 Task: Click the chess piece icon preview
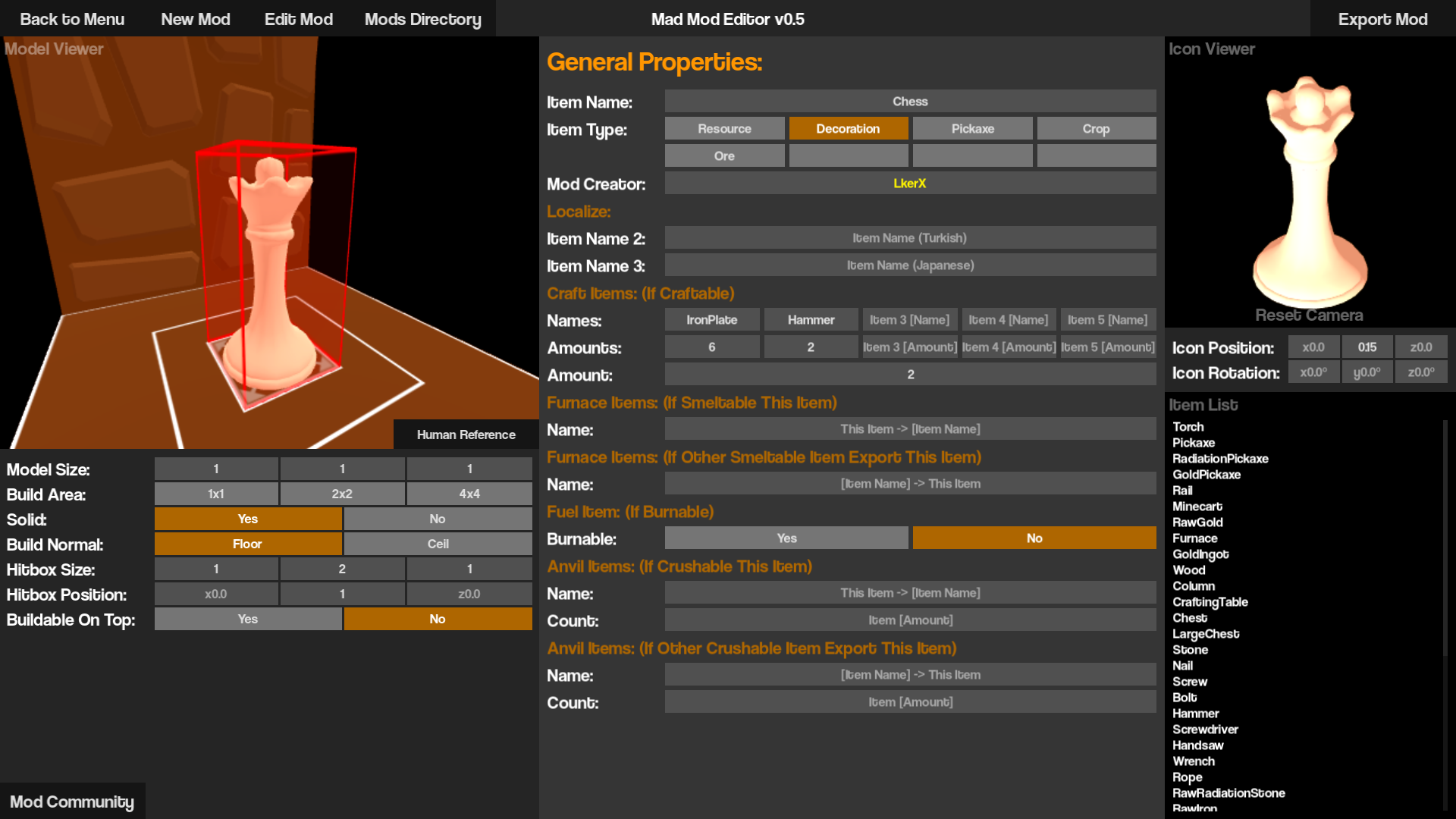1310,191
